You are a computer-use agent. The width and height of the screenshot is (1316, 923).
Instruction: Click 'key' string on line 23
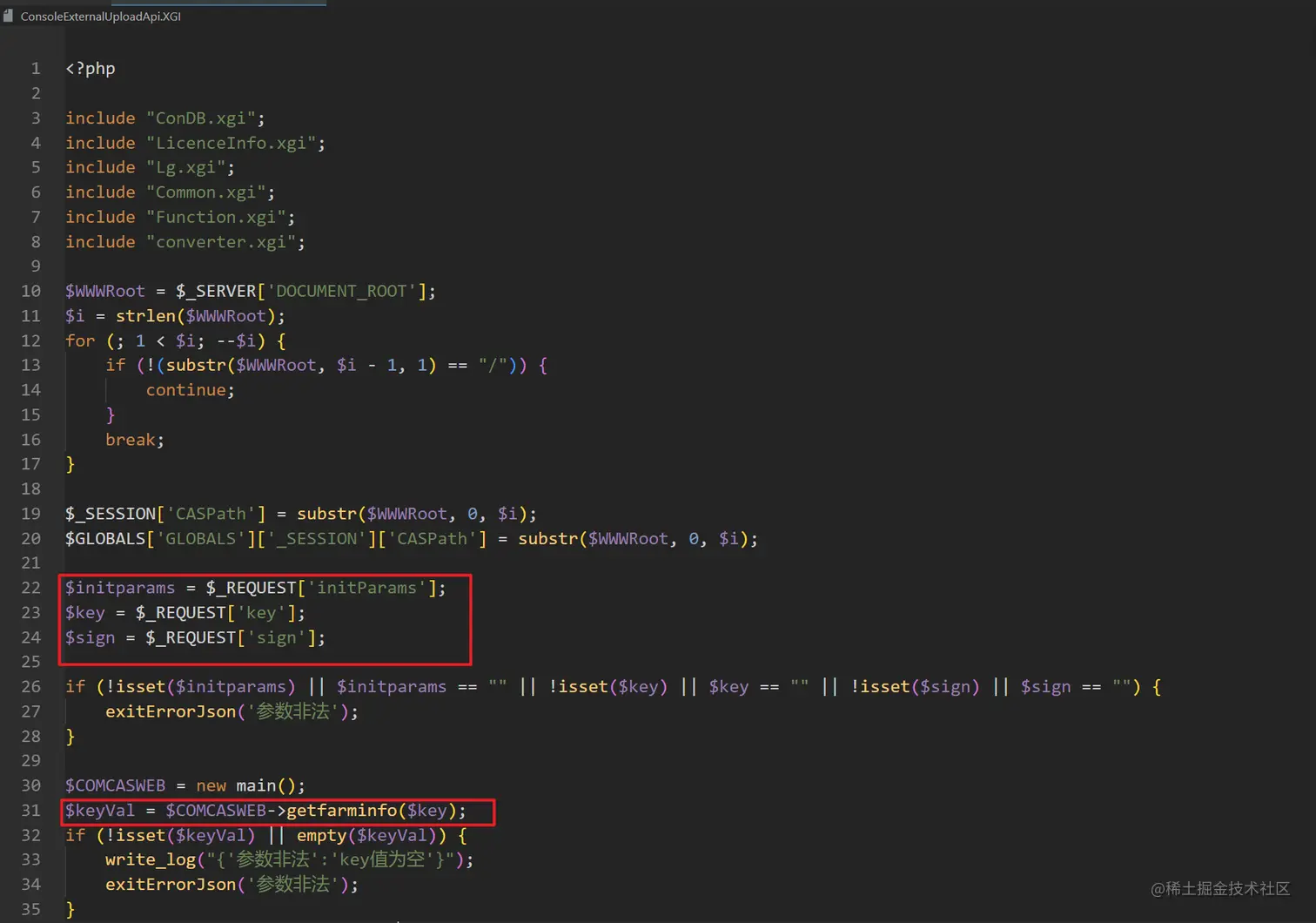tap(261, 613)
